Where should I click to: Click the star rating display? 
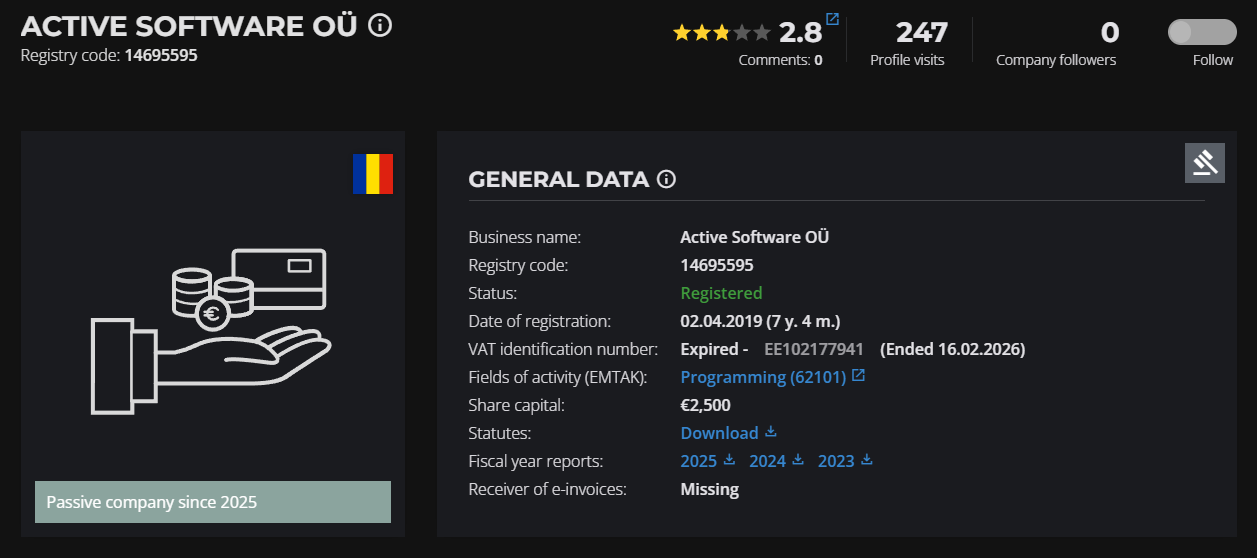click(721, 33)
